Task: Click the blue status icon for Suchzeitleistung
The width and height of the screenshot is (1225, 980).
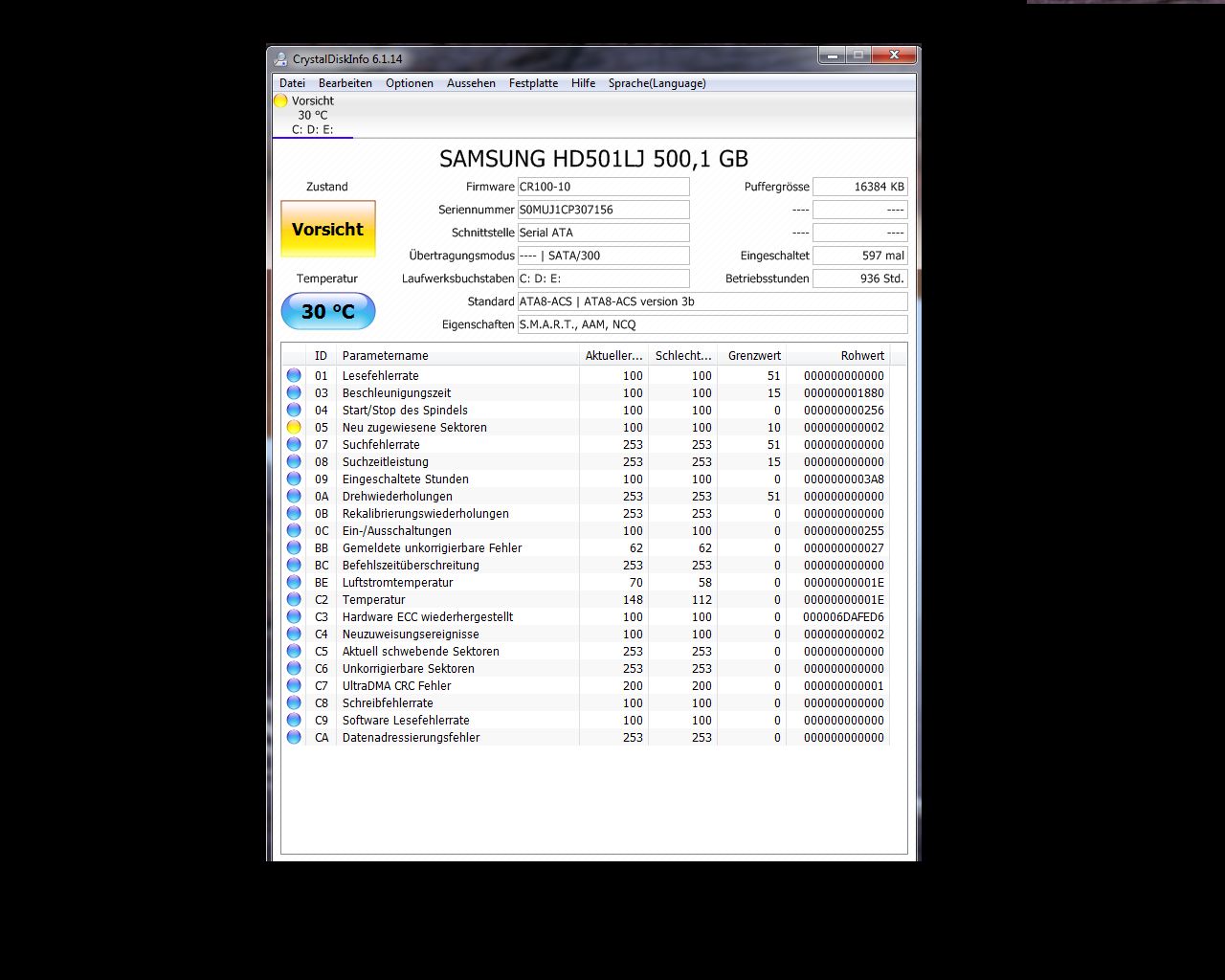Action: click(294, 461)
